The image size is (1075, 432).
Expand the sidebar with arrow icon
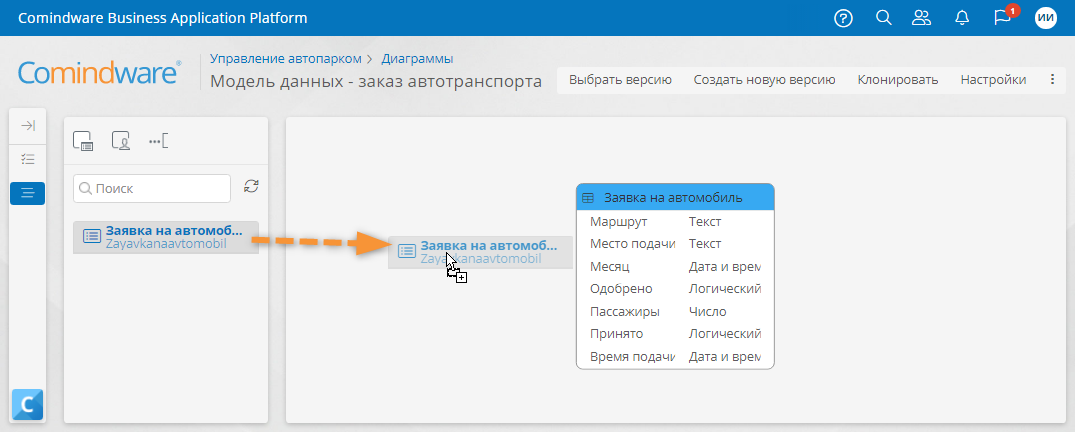coord(28,125)
